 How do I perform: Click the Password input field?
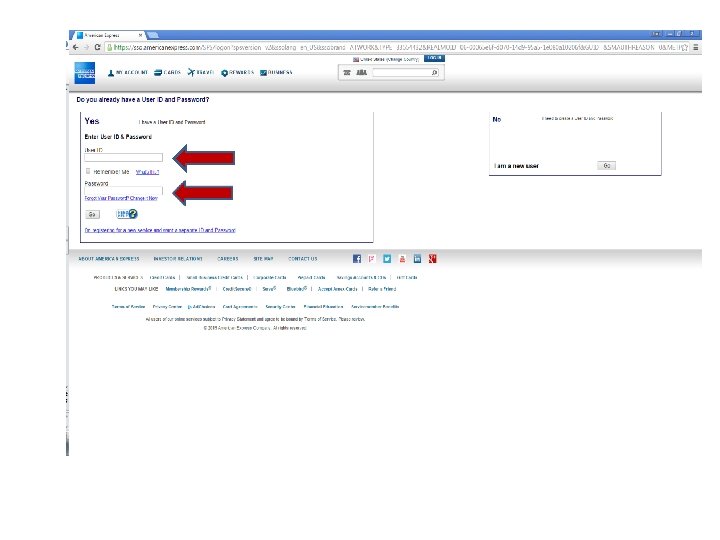point(124,191)
